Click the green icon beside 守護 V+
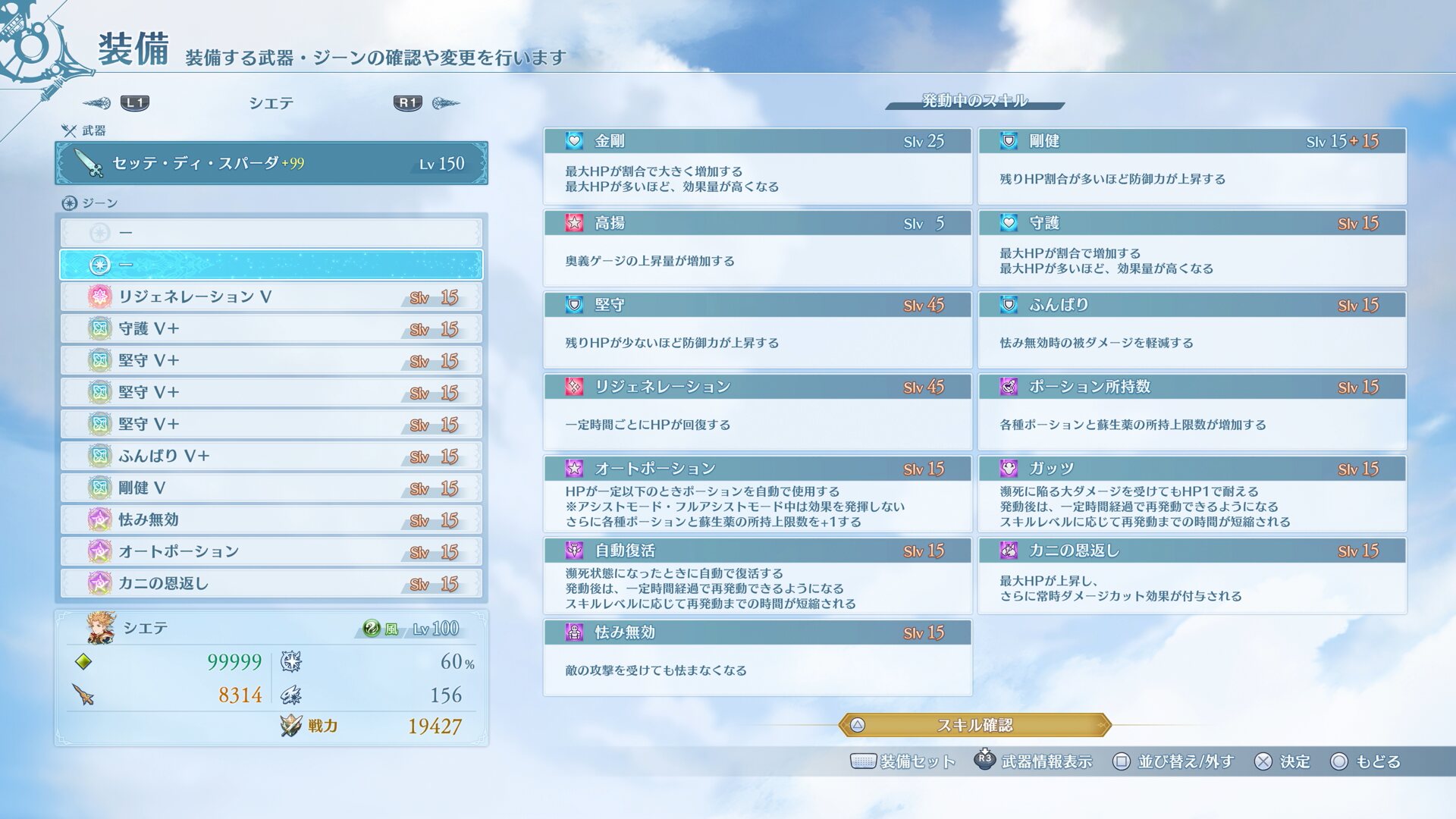 point(99,328)
